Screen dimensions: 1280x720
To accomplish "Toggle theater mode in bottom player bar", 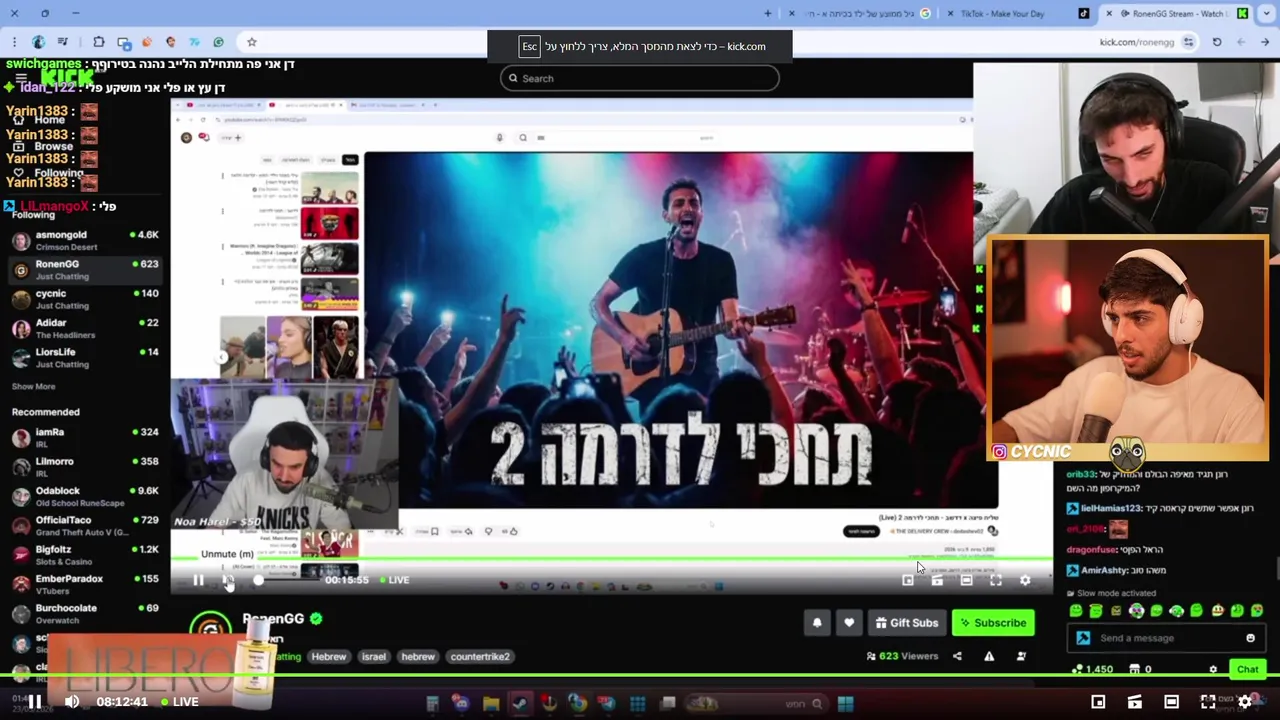I will tap(1171, 702).
